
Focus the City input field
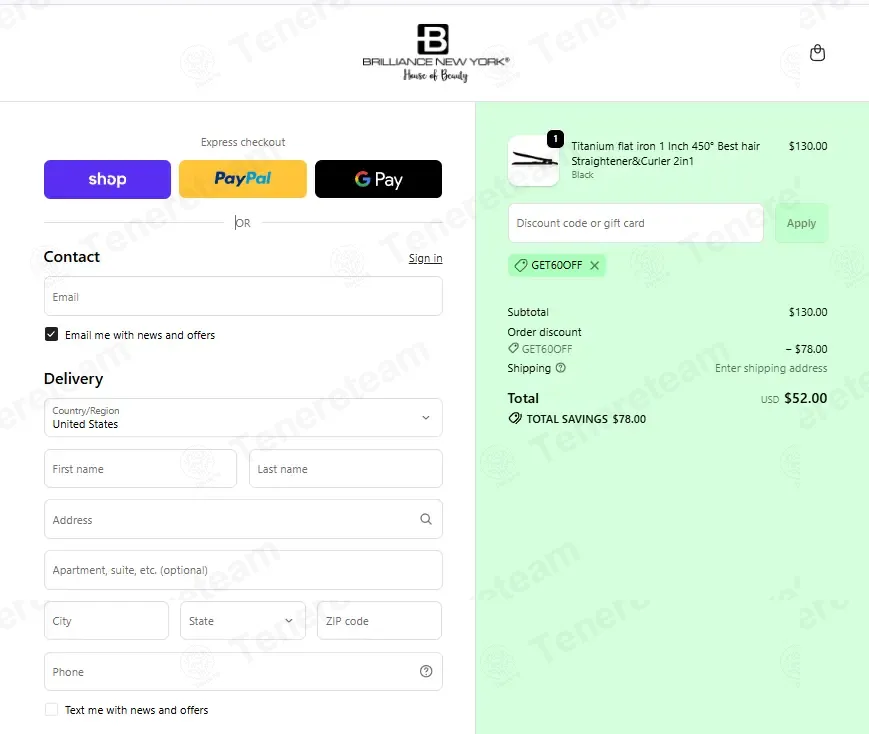pyautogui.click(x=106, y=620)
